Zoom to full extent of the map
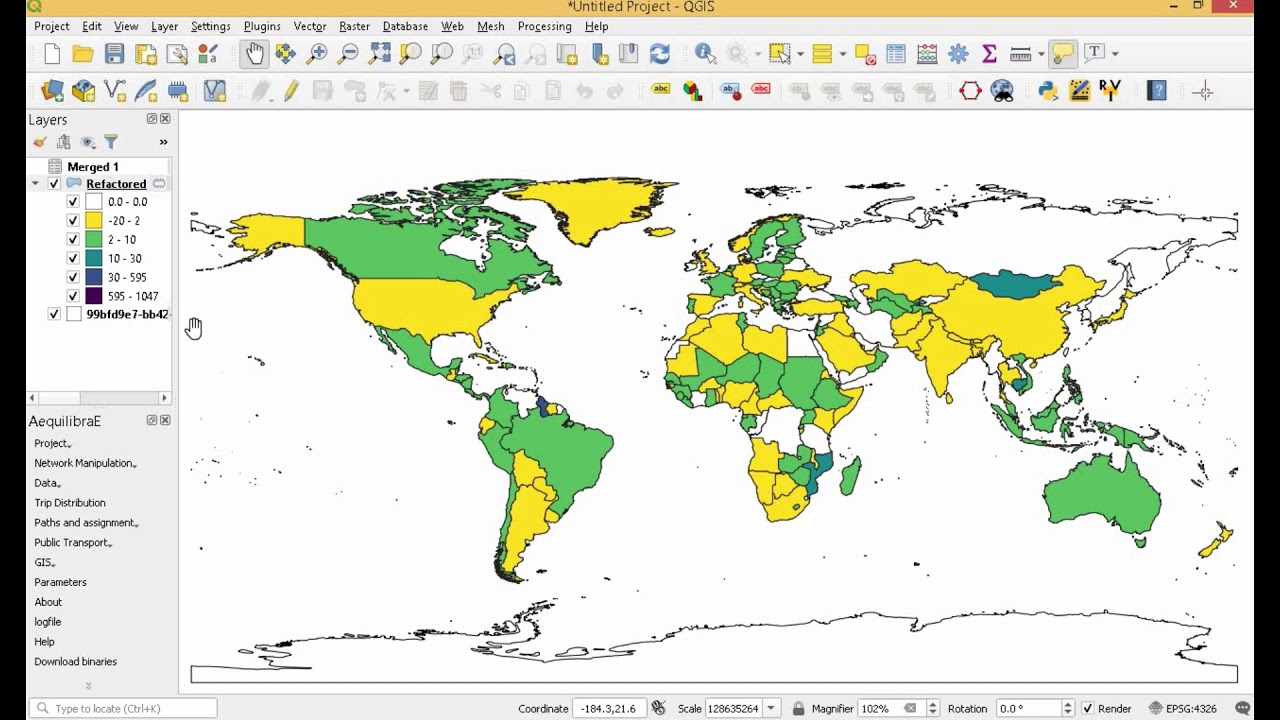1280x720 pixels. [x=379, y=54]
